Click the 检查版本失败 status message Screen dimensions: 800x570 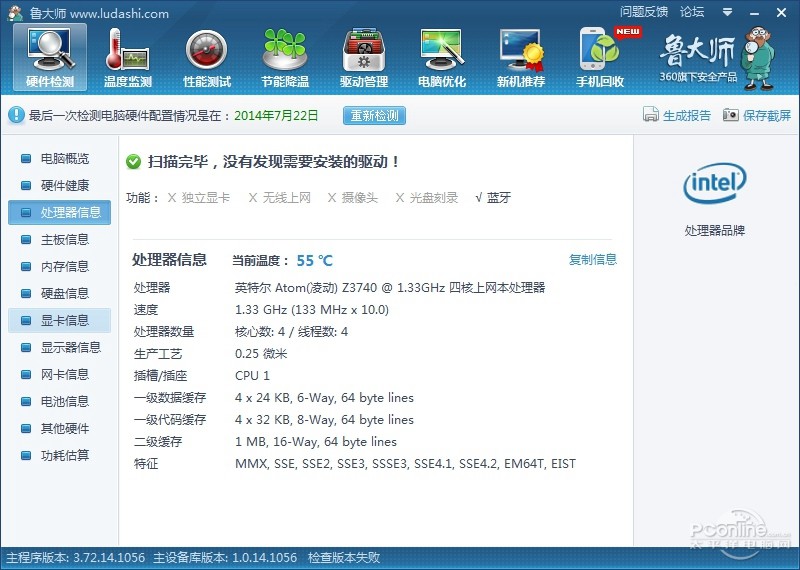click(x=344, y=557)
